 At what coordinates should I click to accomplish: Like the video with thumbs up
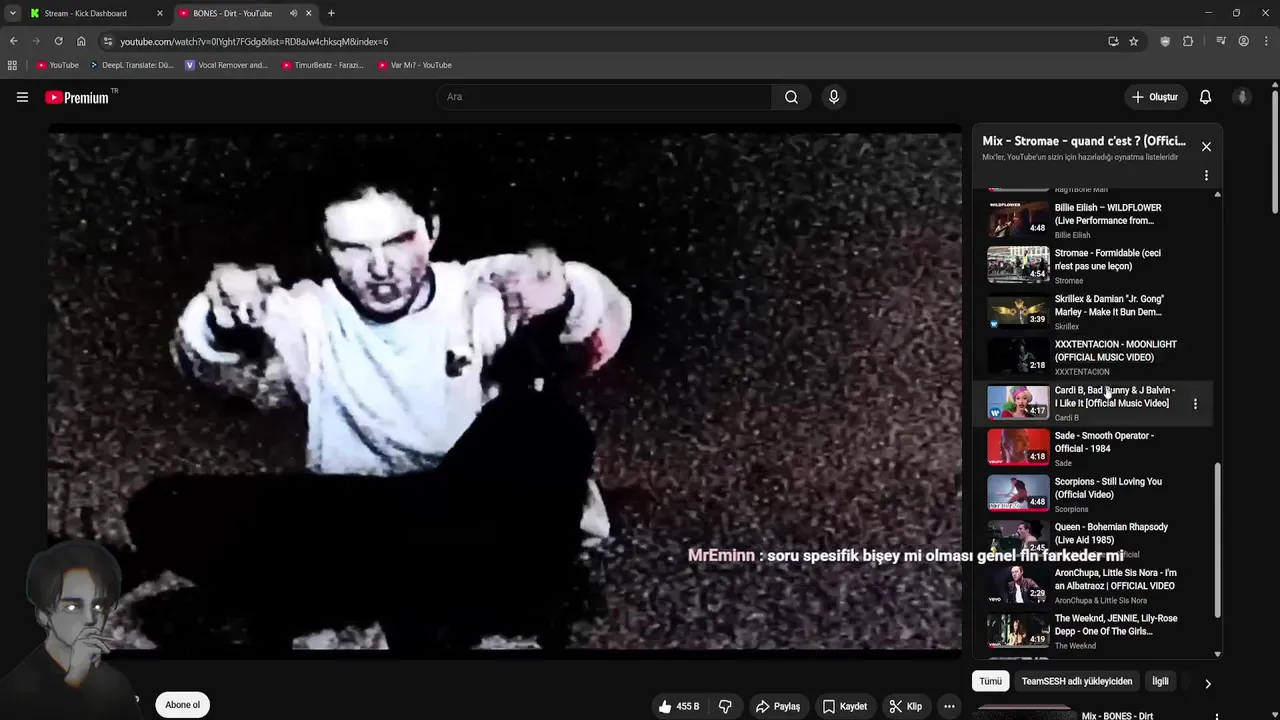[678, 706]
